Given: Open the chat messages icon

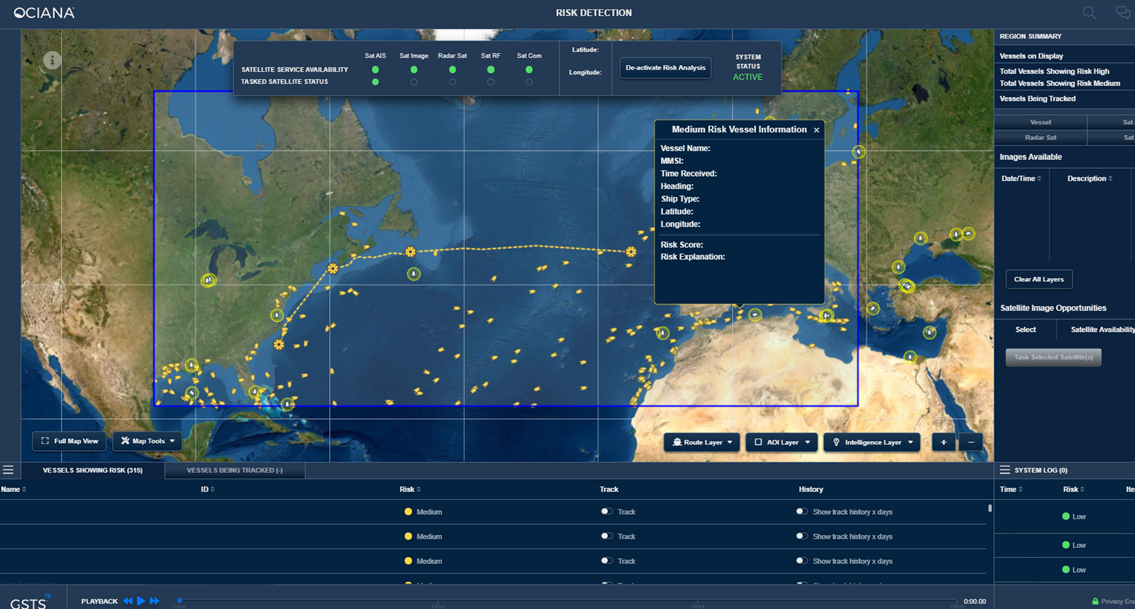Looking at the screenshot, I should point(1123,12).
